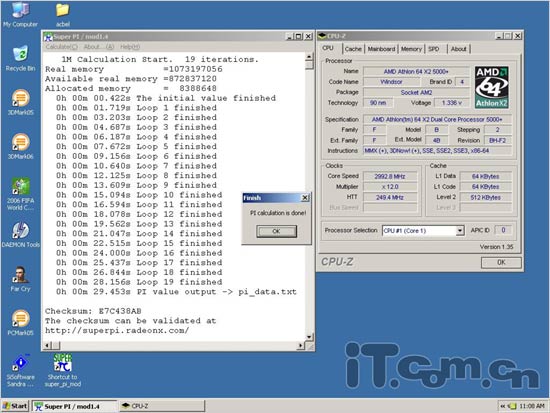The image size is (550, 413).
Task: Click the Specification field in CPU-Z
Action: click(x=437, y=119)
